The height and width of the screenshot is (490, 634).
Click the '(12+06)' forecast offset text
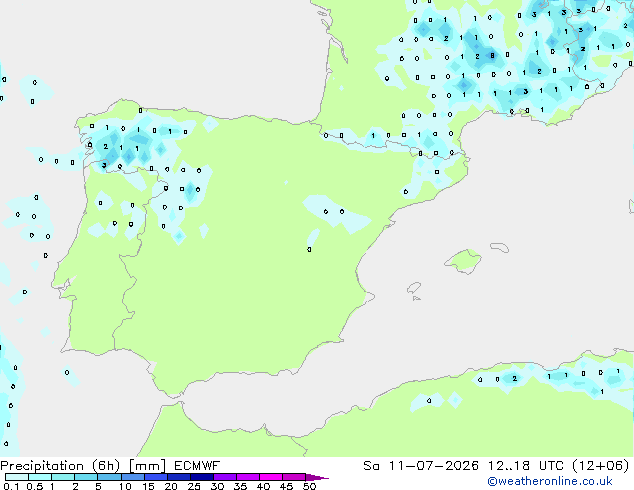coord(601,466)
